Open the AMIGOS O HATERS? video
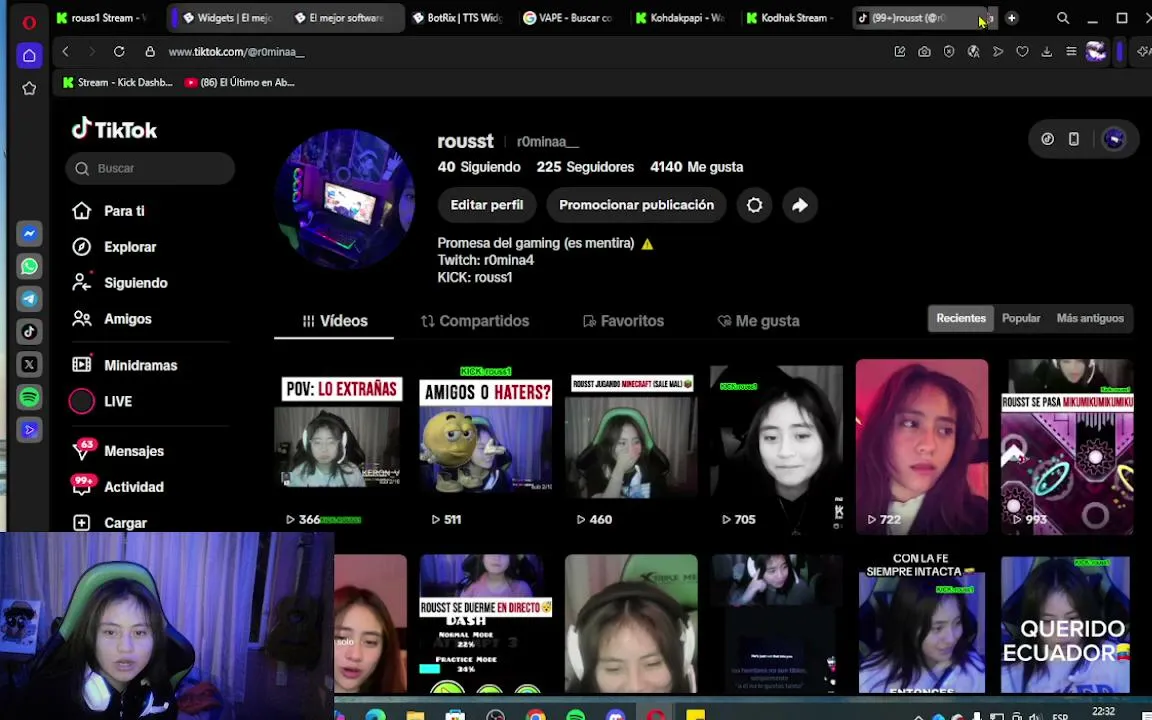Screen dimensions: 1152x720 pos(485,447)
